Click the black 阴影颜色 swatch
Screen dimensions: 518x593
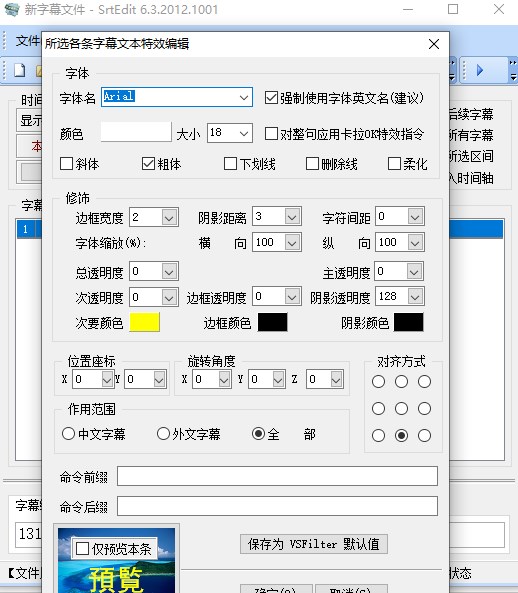[x=409, y=322]
